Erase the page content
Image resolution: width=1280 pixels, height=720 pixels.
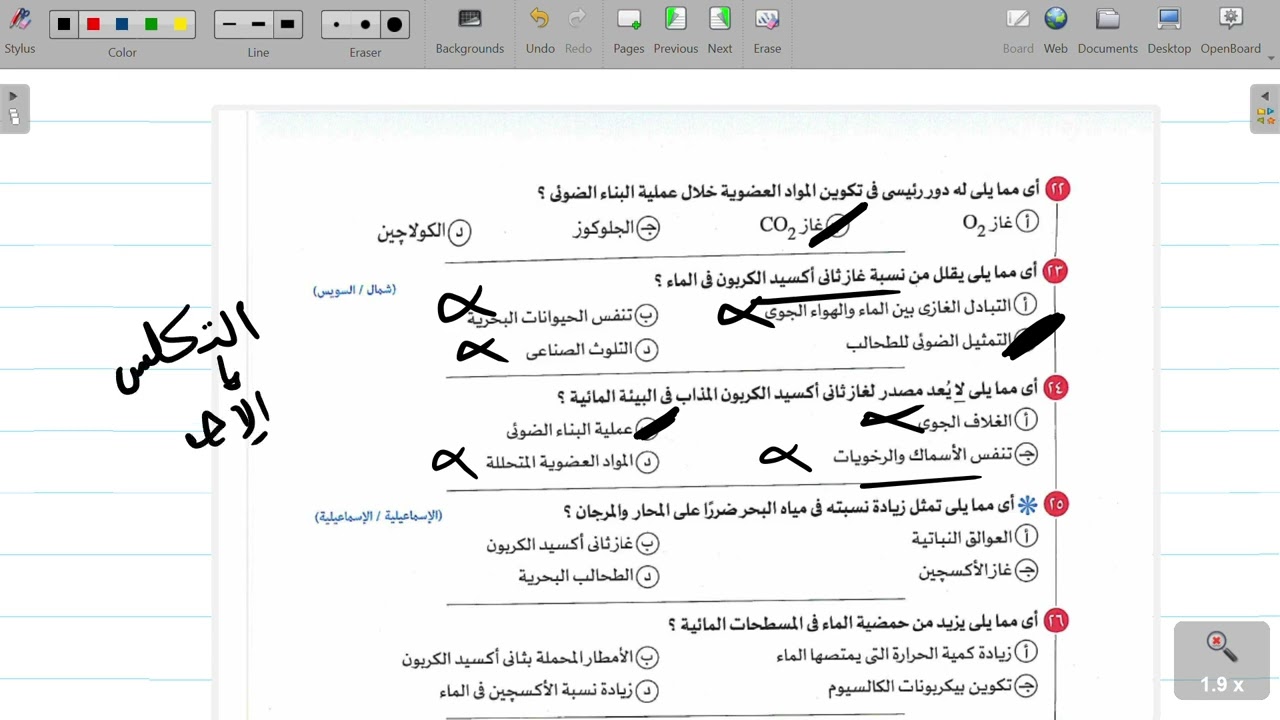tap(767, 30)
